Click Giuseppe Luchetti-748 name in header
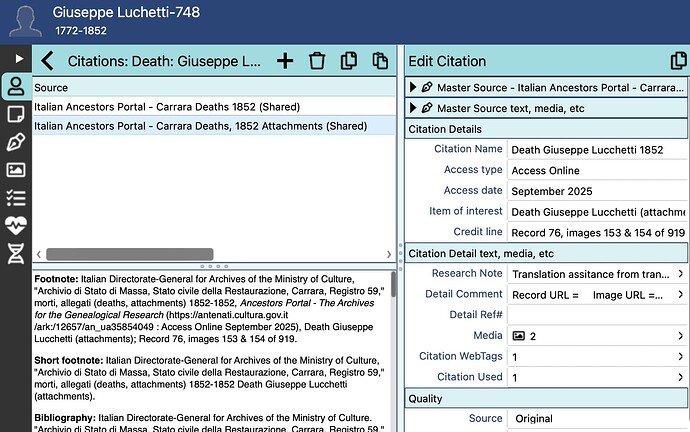 click(x=126, y=12)
